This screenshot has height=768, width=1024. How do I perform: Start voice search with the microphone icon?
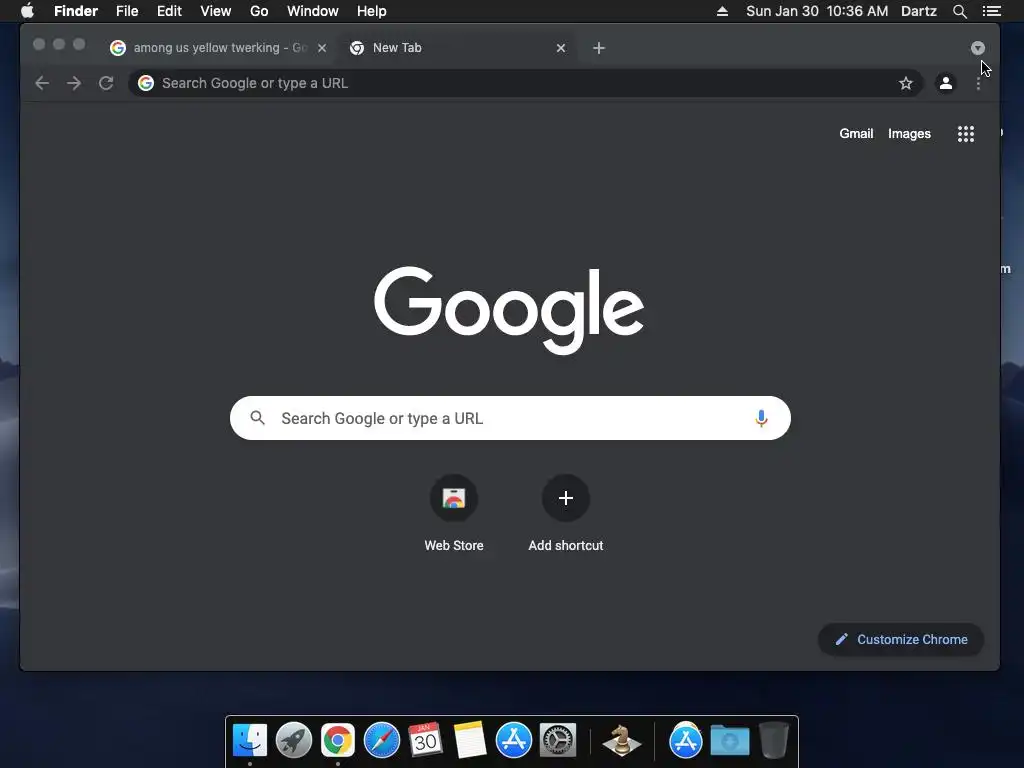point(761,418)
